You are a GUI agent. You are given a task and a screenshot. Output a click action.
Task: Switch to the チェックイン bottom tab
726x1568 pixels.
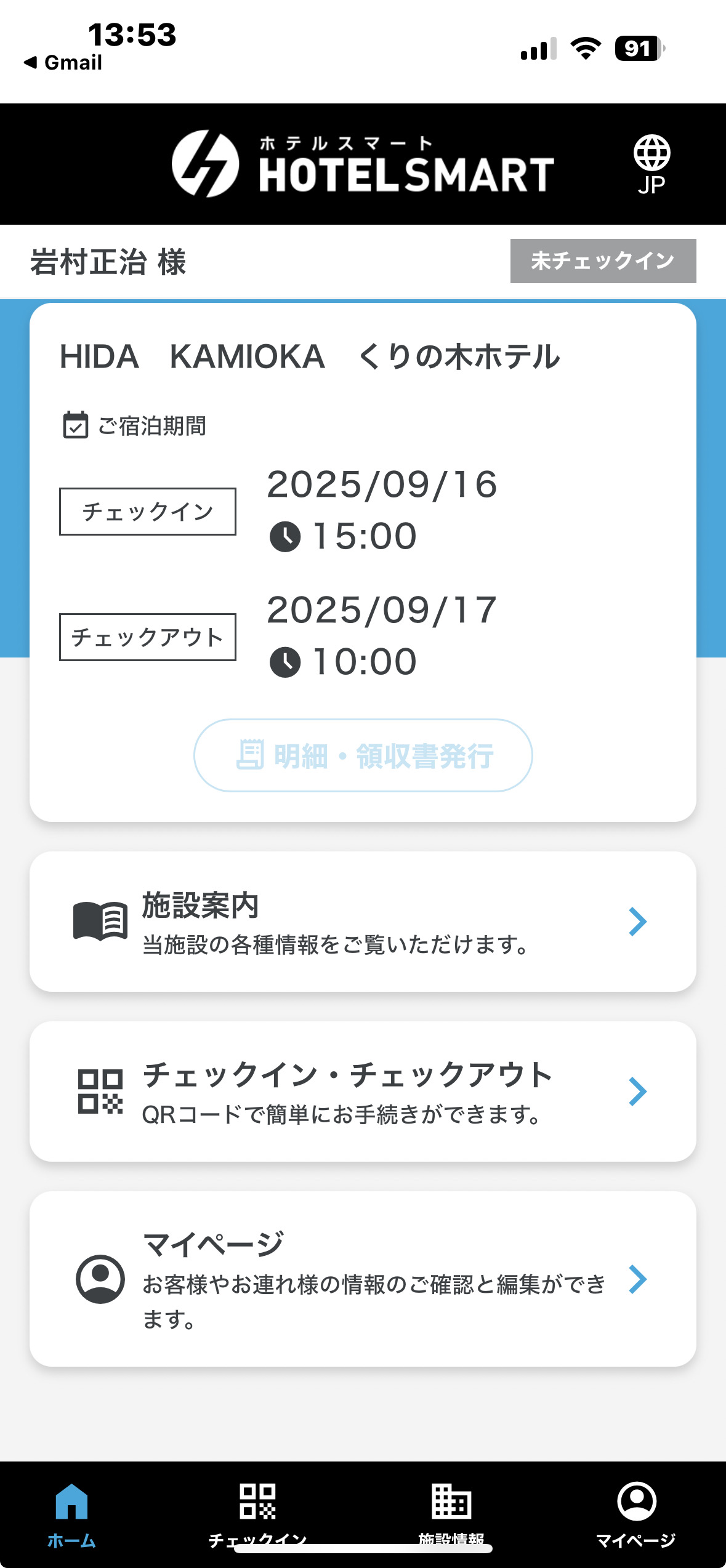coord(257,1513)
